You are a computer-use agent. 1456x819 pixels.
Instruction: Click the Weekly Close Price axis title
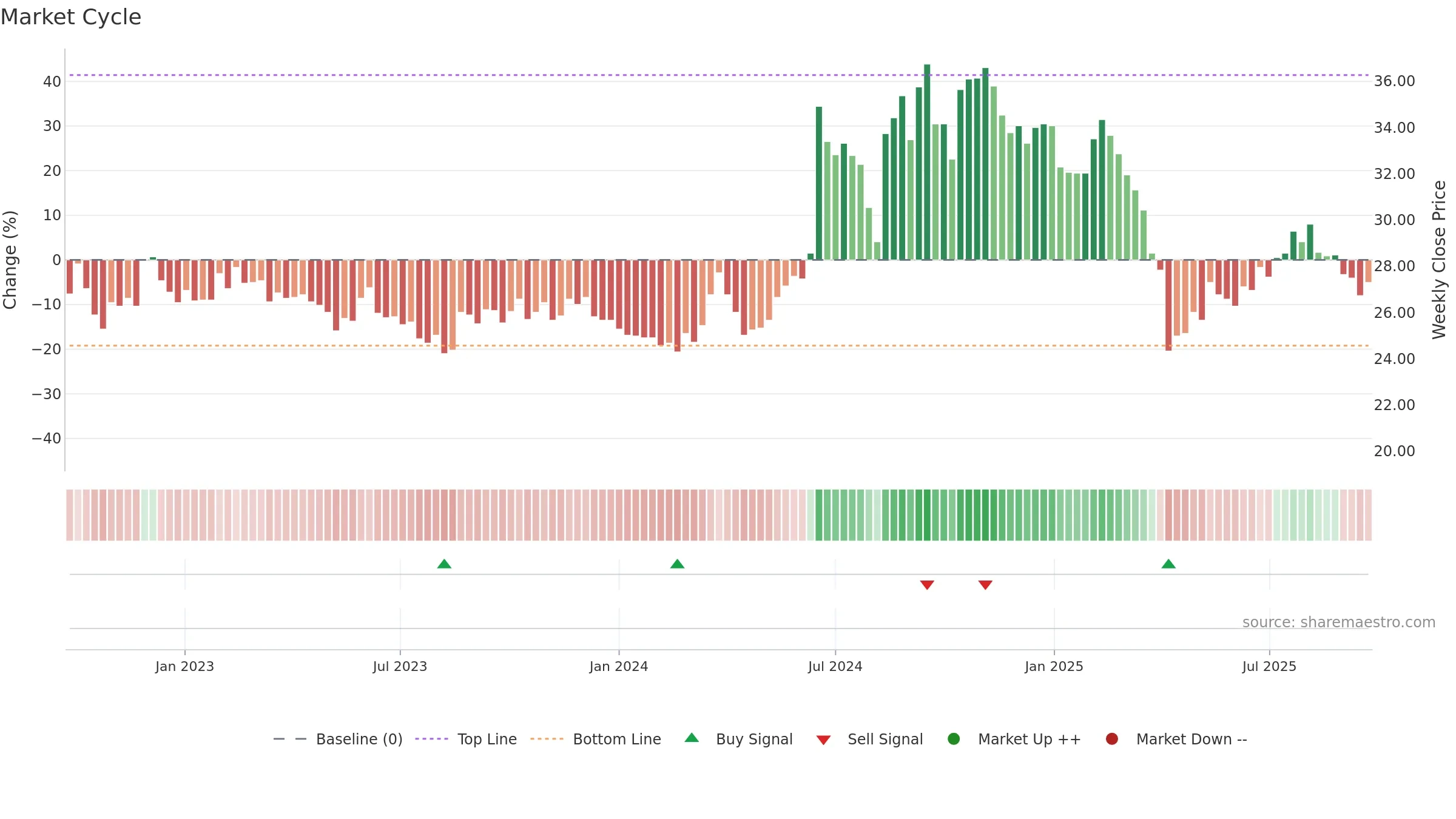[x=1439, y=260]
